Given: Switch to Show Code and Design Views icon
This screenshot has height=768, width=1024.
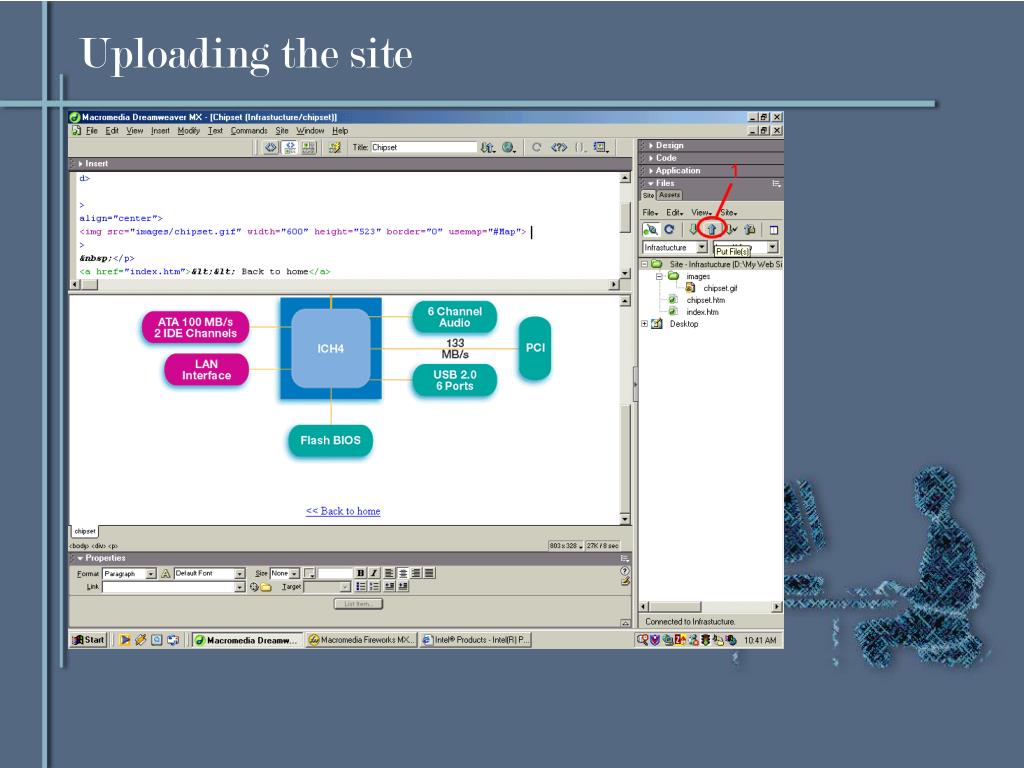Looking at the screenshot, I should tap(290, 147).
